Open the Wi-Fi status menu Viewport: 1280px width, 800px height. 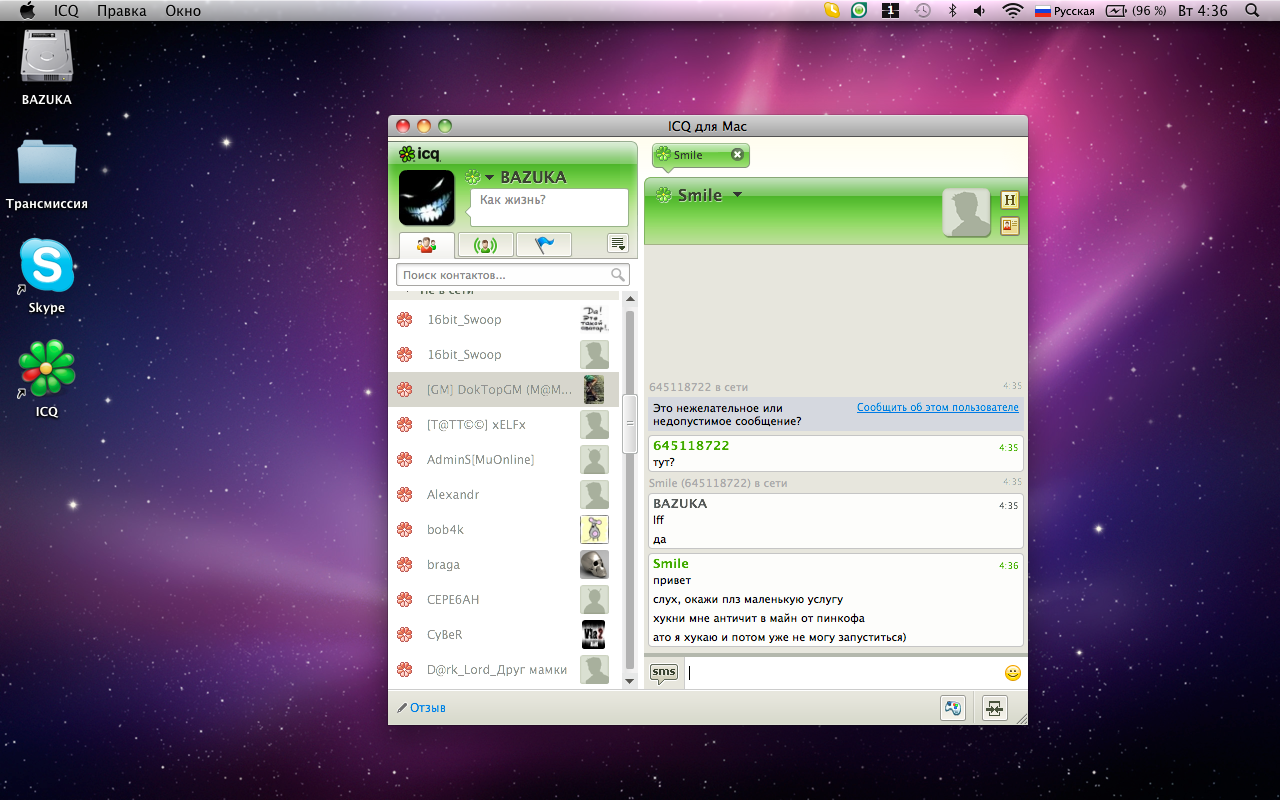coord(1013,11)
